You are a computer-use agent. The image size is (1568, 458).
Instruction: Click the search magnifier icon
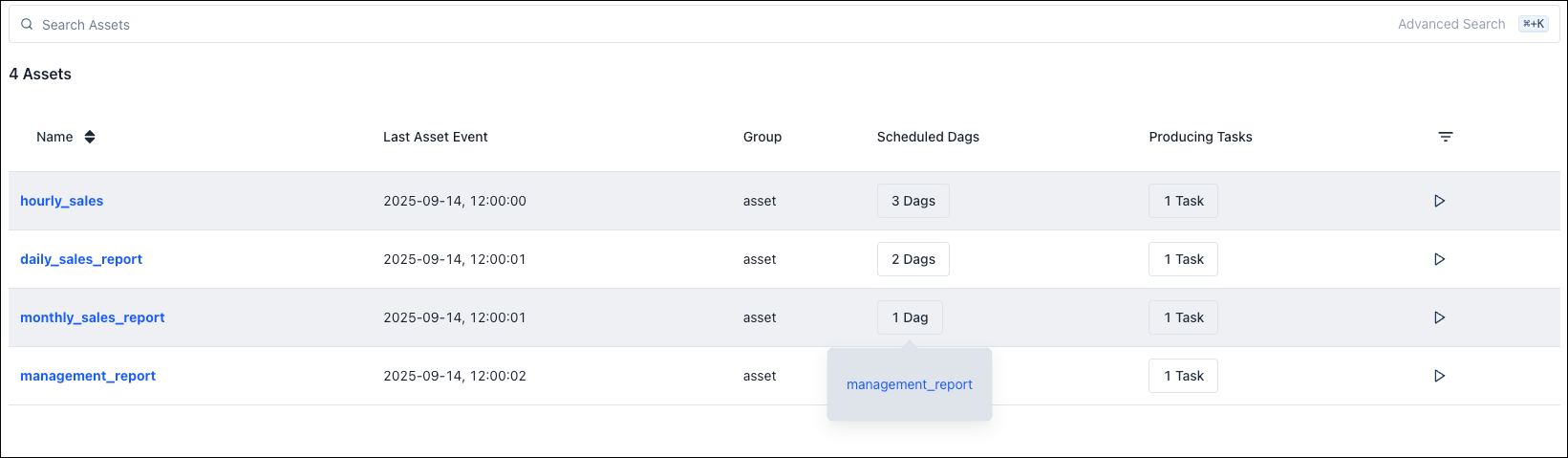tap(27, 25)
